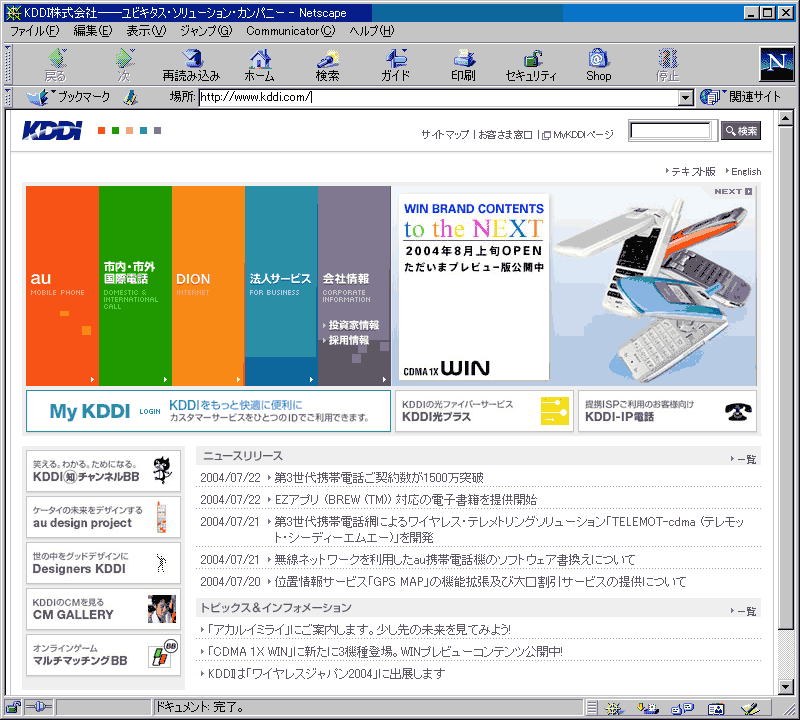Click the red color square near logo
The height and width of the screenshot is (720, 800).
pyautogui.click(x=102, y=131)
